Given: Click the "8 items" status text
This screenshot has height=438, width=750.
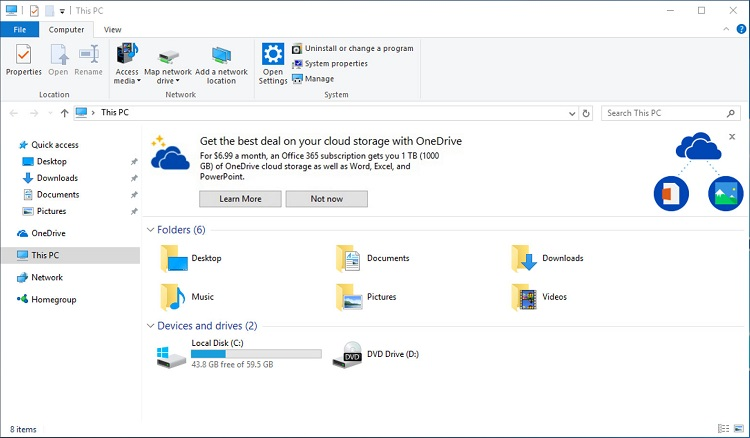Looking at the screenshot, I should pos(23,429).
